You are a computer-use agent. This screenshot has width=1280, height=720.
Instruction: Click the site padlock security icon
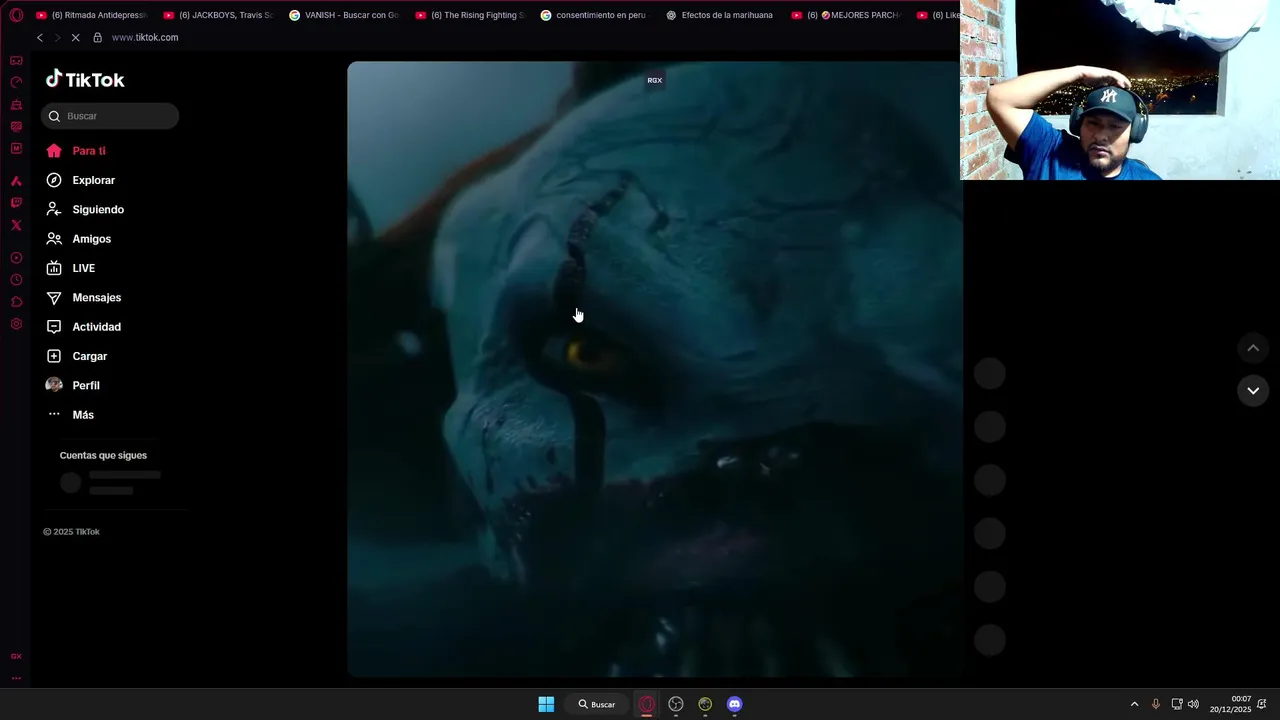(x=97, y=37)
